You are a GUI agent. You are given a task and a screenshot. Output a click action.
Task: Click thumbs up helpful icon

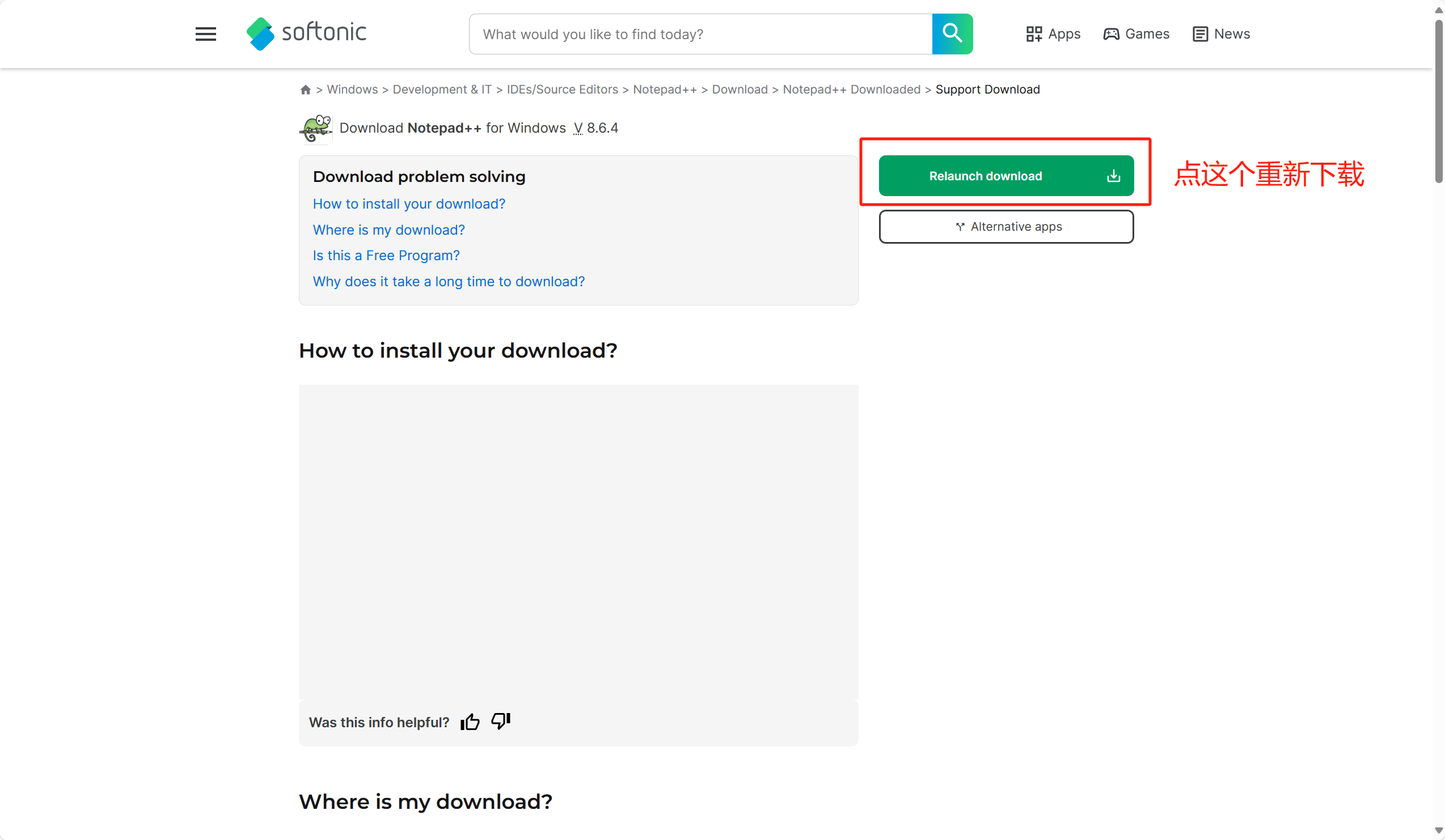point(470,722)
